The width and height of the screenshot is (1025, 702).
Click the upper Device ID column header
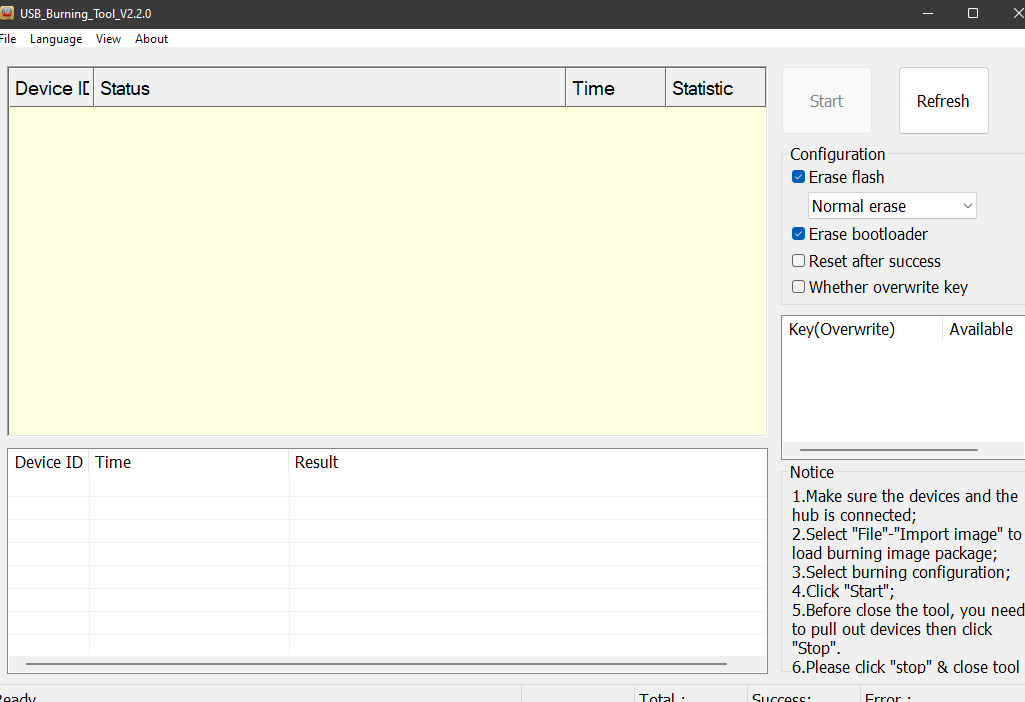tap(52, 88)
